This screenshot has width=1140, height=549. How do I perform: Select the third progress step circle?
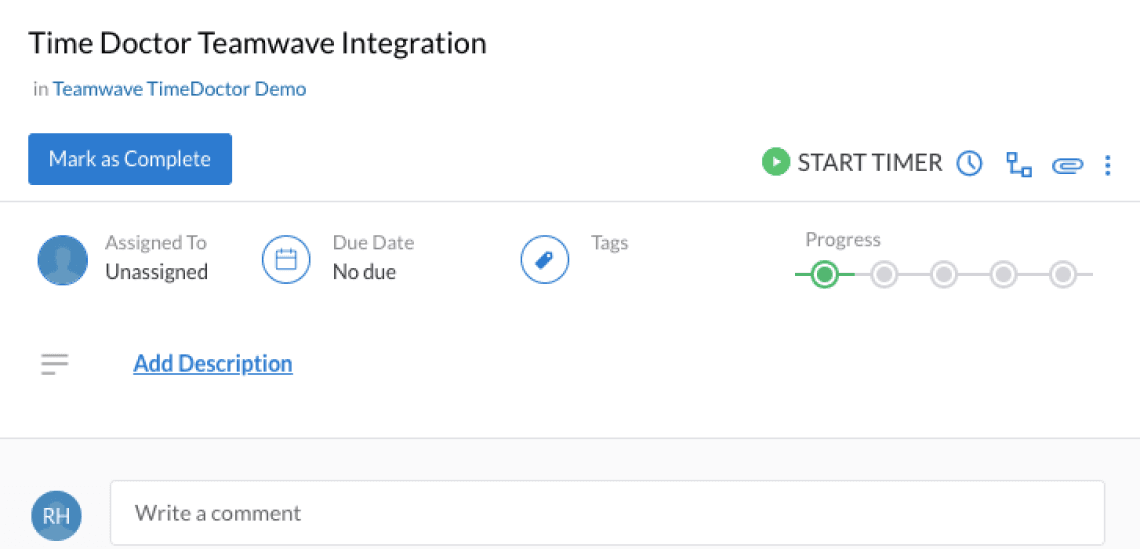click(x=943, y=274)
